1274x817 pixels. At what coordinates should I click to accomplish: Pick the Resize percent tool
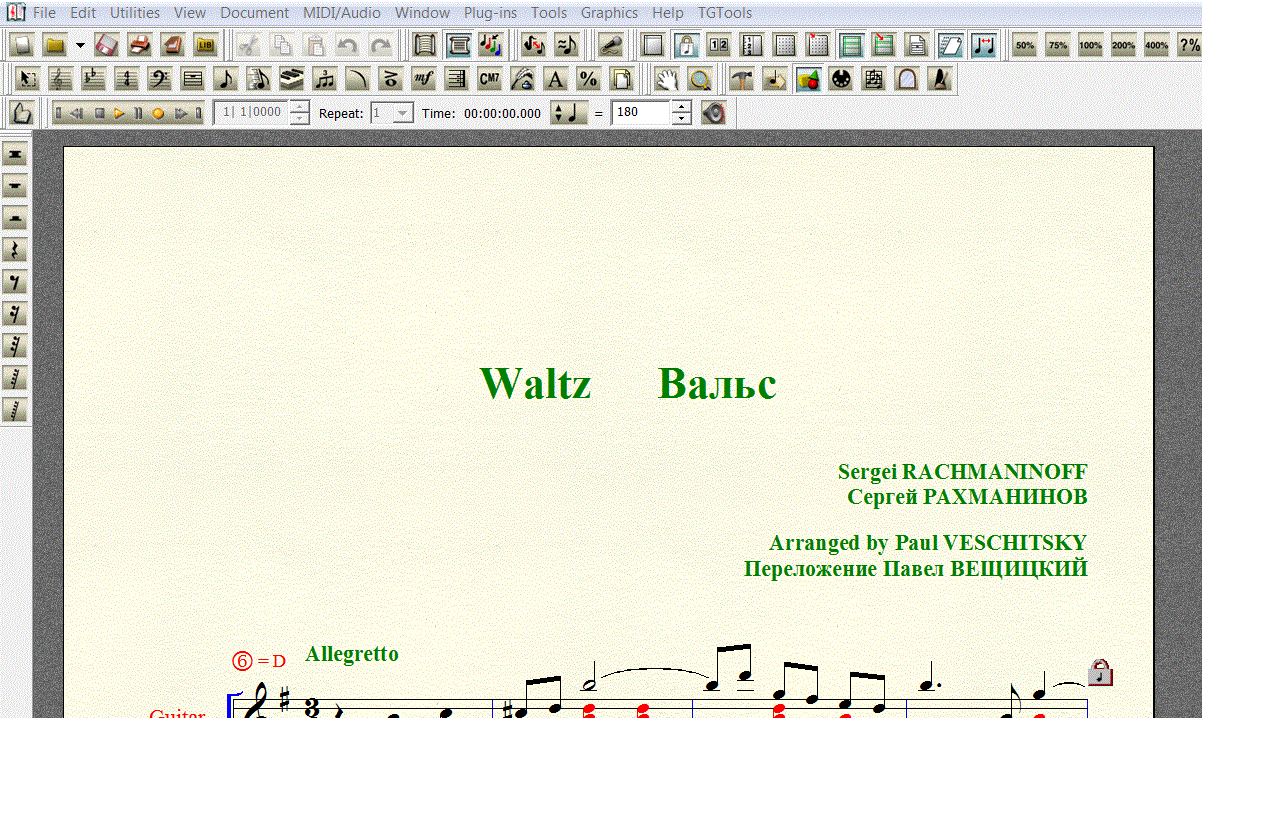[x=589, y=79]
